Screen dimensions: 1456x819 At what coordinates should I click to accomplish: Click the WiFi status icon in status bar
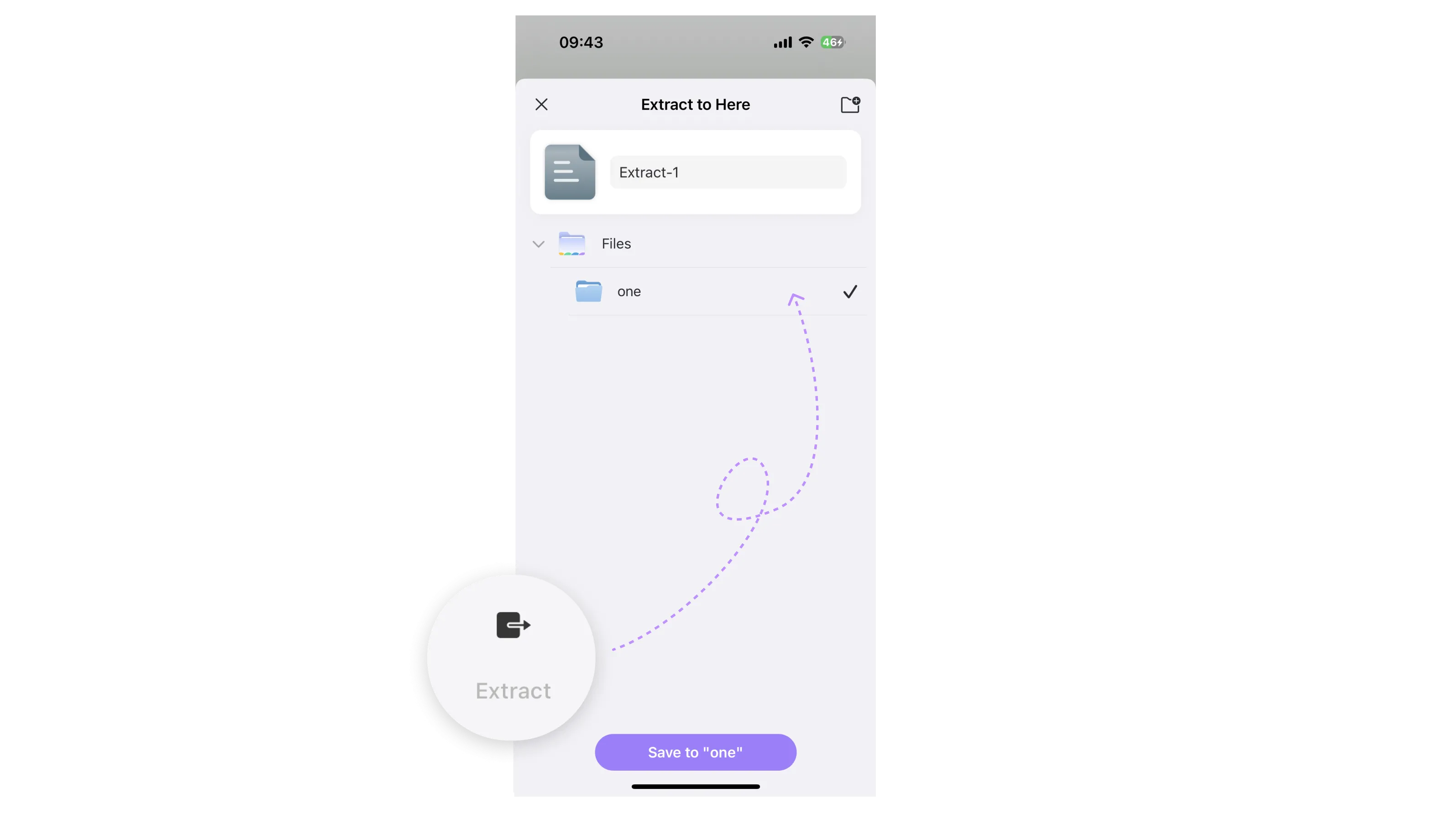(x=807, y=41)
